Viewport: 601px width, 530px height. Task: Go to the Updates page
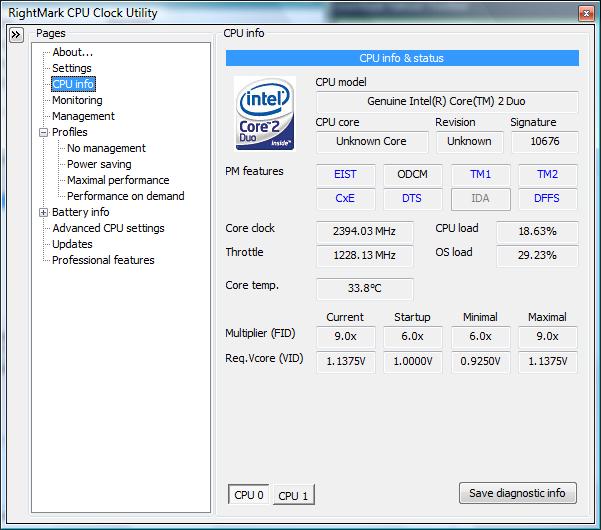coord(72,244)
